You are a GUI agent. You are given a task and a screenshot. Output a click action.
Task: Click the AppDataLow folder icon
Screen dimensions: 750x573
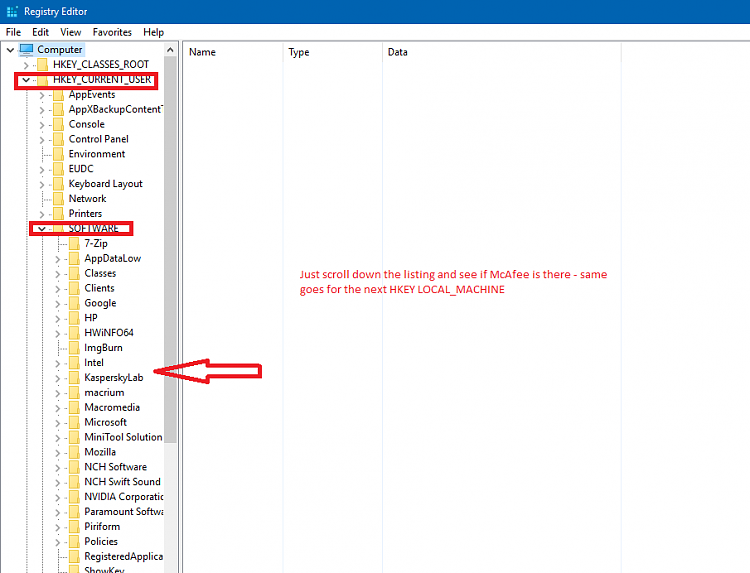(74, 258)
